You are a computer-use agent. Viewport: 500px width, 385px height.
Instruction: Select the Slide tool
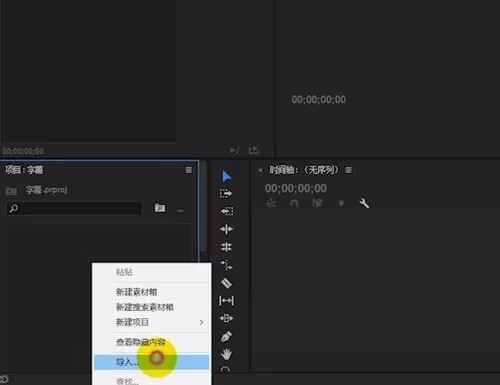pyautogui.click(x=226, y=318)
